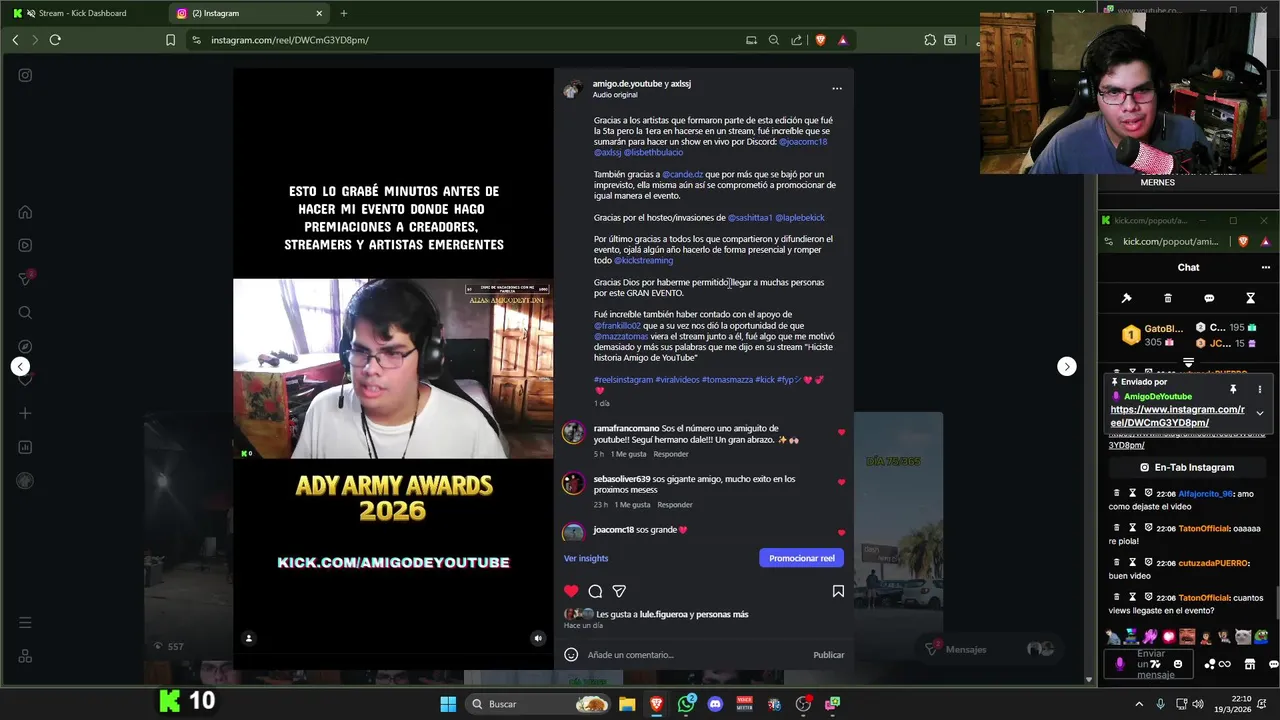Open Ver insights link
The height and width of the screenshot is (720, 1280).
coord(586,558)
